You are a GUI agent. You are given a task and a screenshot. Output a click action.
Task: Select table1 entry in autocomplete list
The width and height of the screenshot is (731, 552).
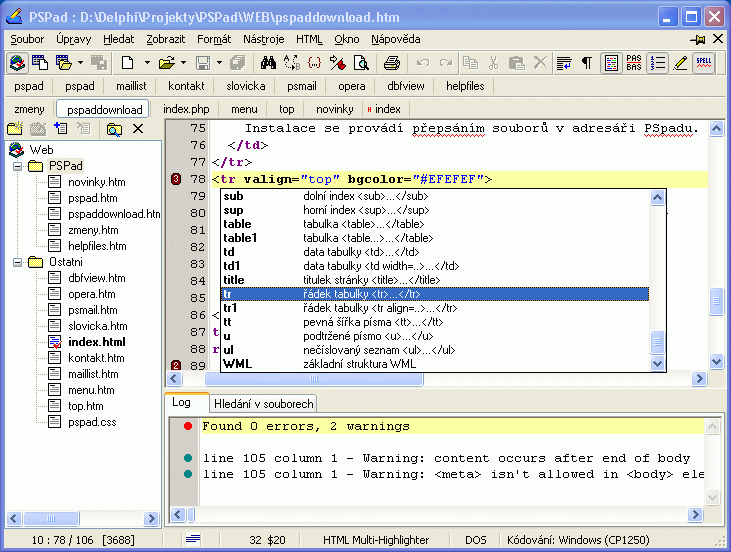[434, 238]
